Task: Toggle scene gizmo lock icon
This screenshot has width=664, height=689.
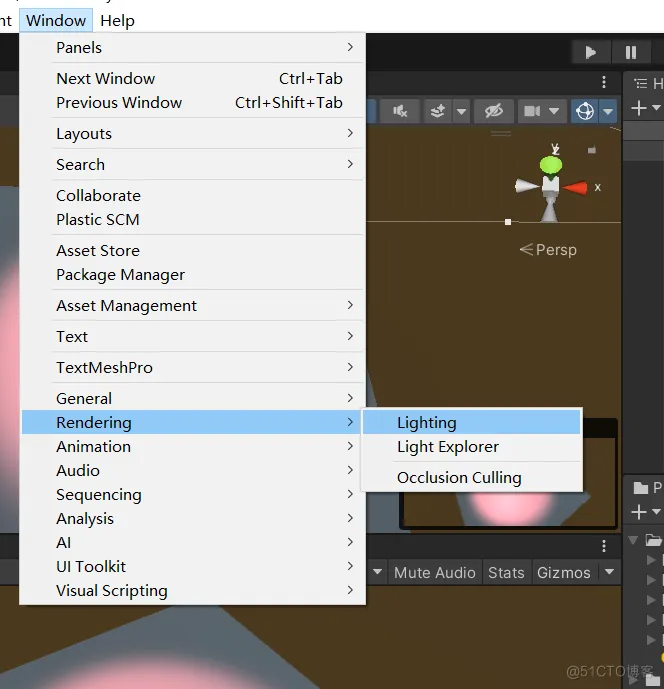Action: (x=592, y=150)
